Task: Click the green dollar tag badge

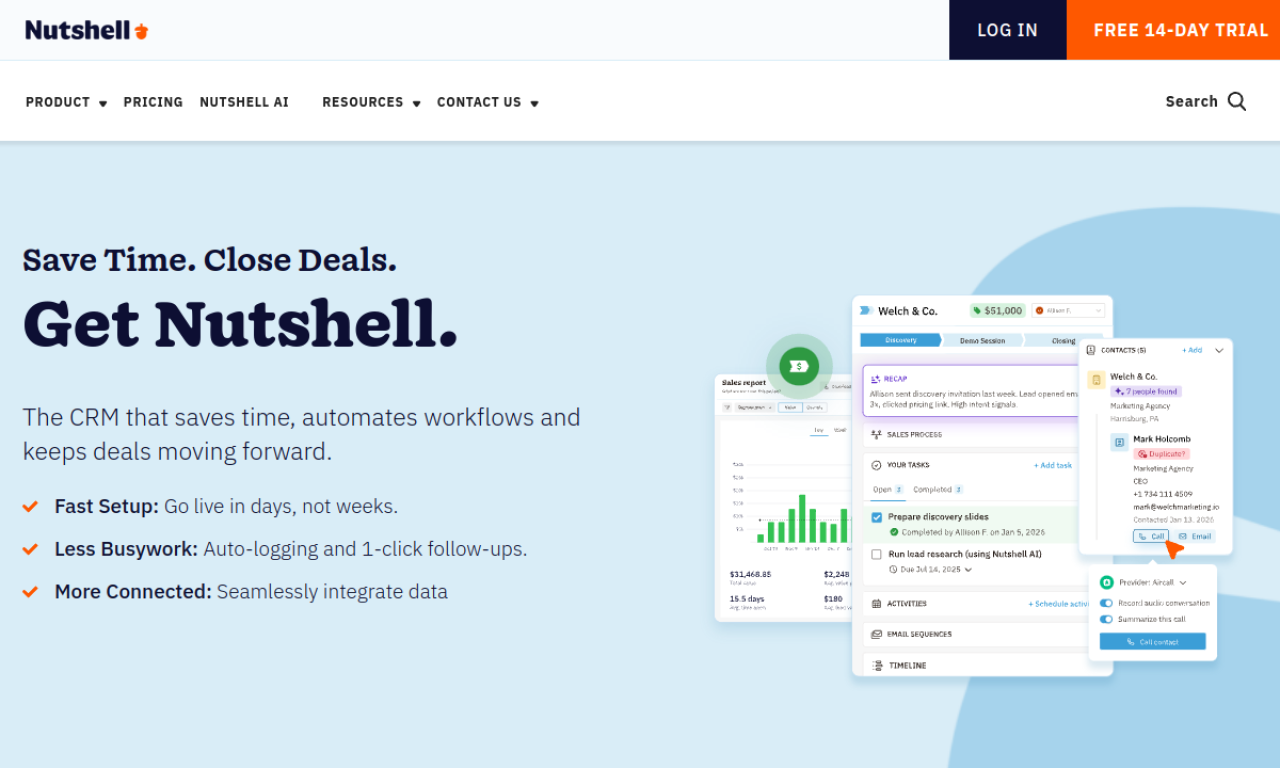Action: (x=798, y=366)
